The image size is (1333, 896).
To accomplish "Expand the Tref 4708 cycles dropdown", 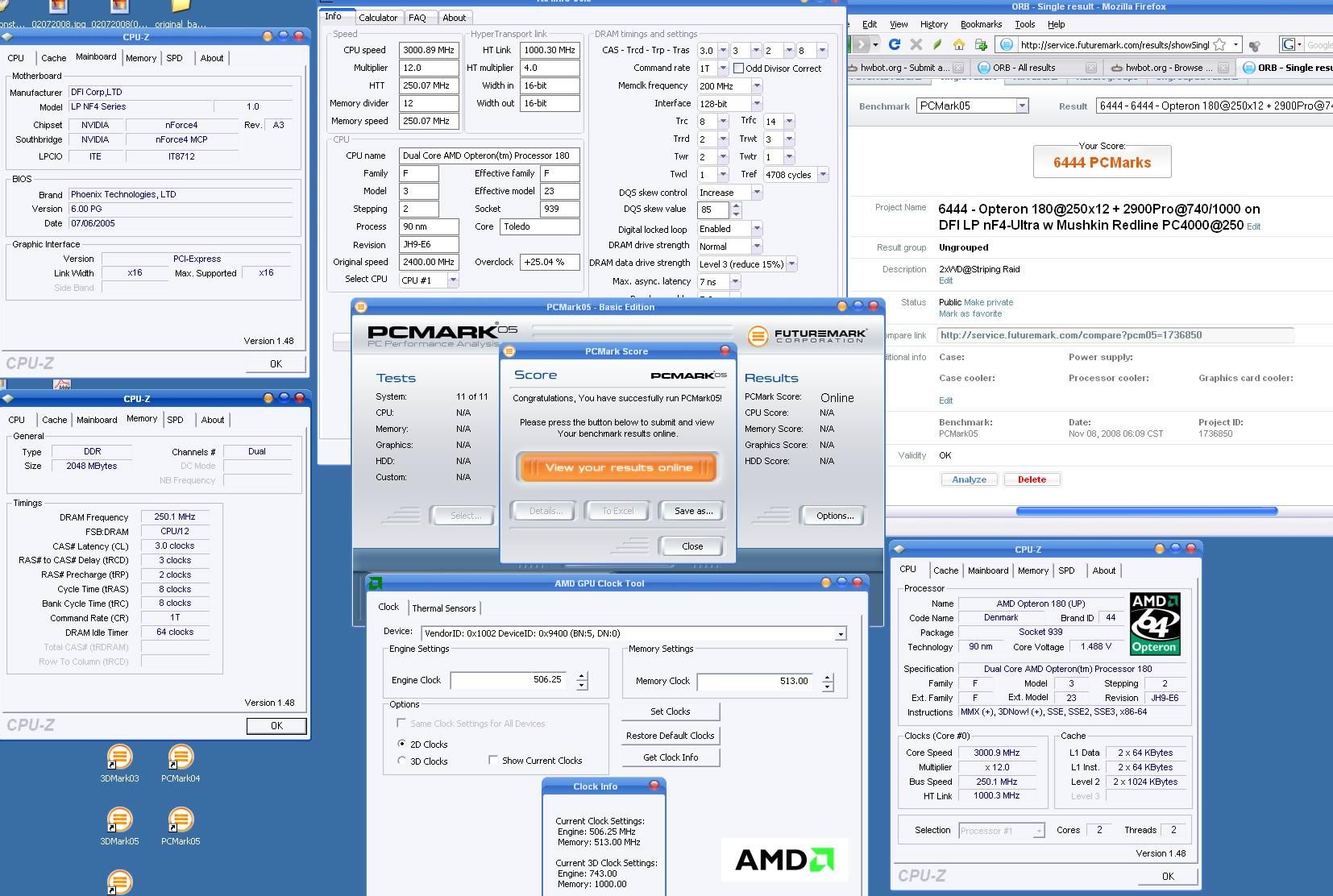I will (x=823, y=174).
